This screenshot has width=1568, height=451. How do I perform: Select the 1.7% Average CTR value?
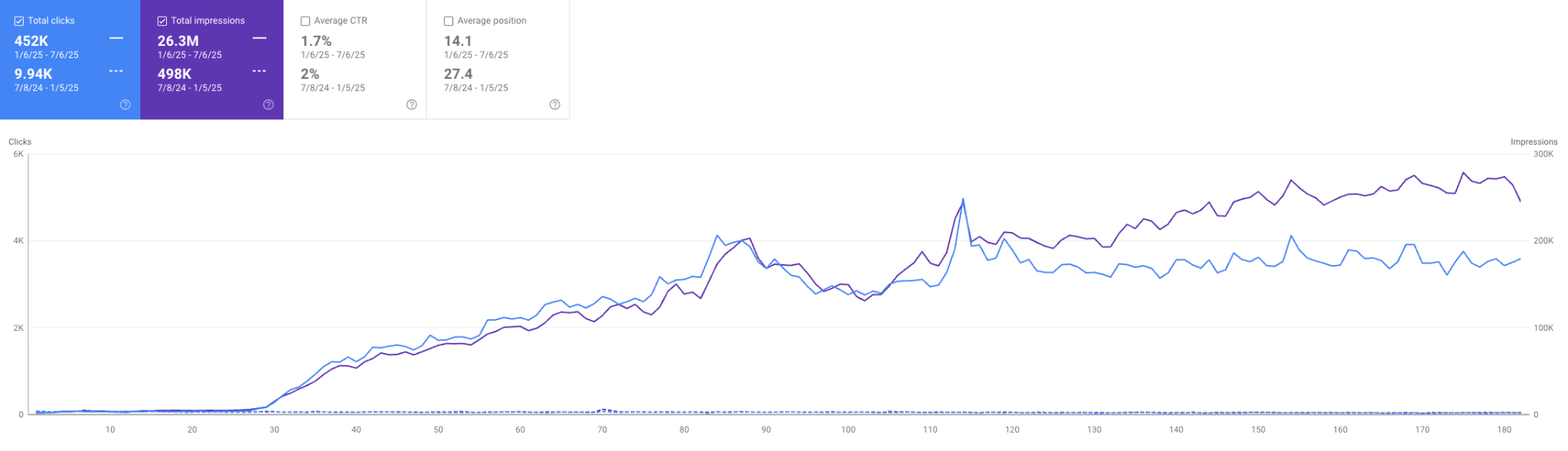316,41
